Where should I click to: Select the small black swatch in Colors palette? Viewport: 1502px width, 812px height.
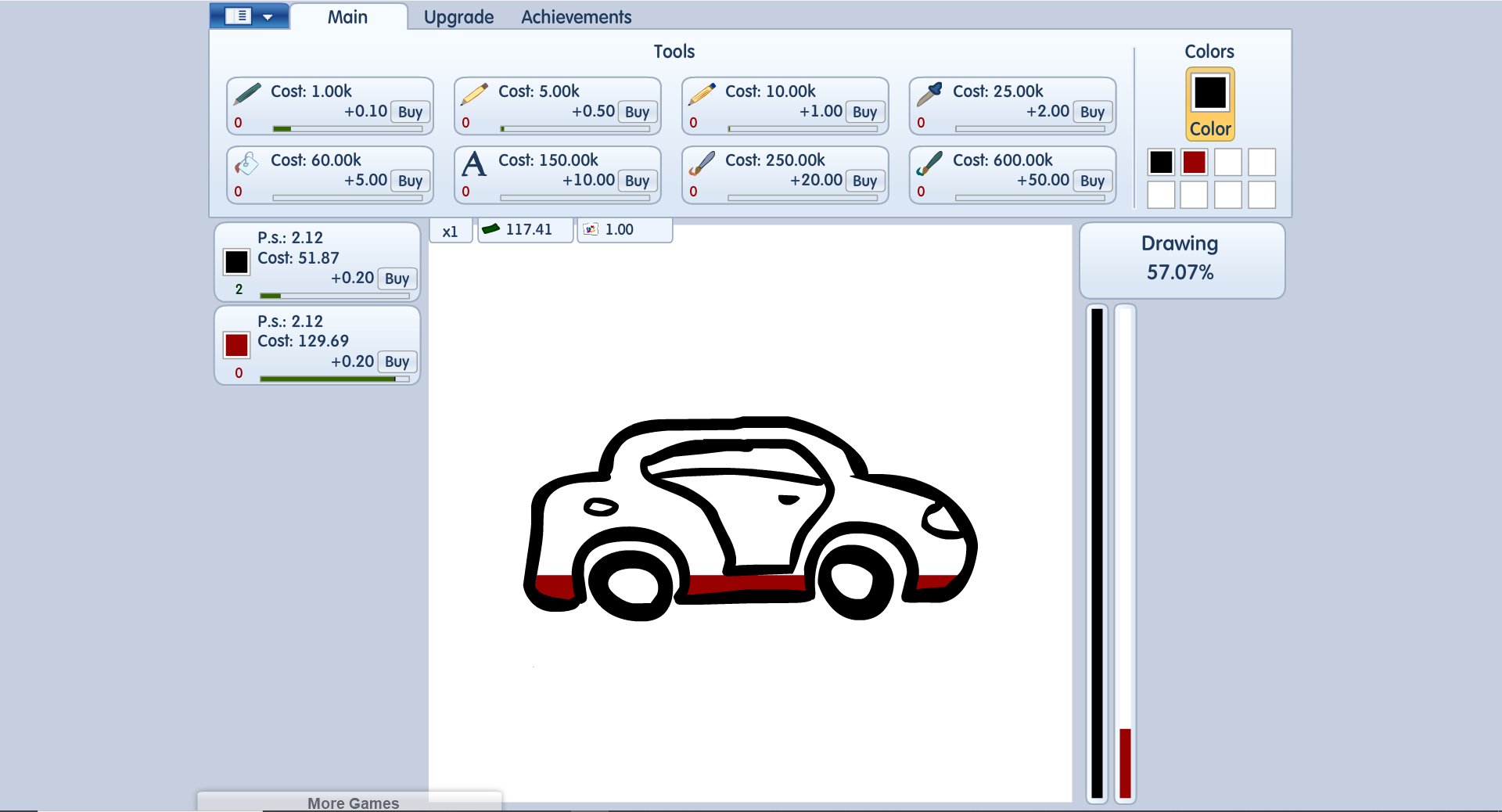pos(1161,163)
